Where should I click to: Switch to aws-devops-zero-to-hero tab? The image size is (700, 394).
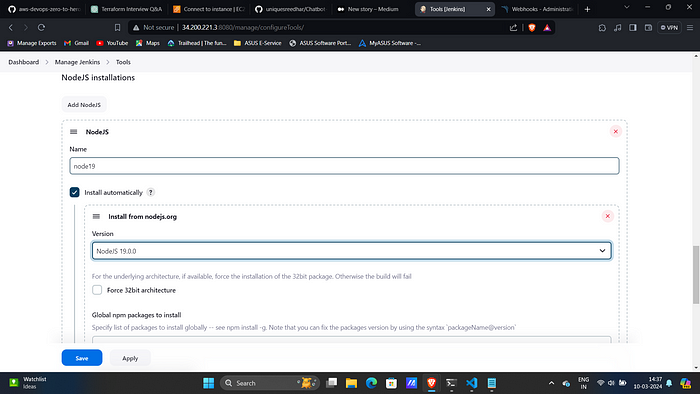click(43, 9)
